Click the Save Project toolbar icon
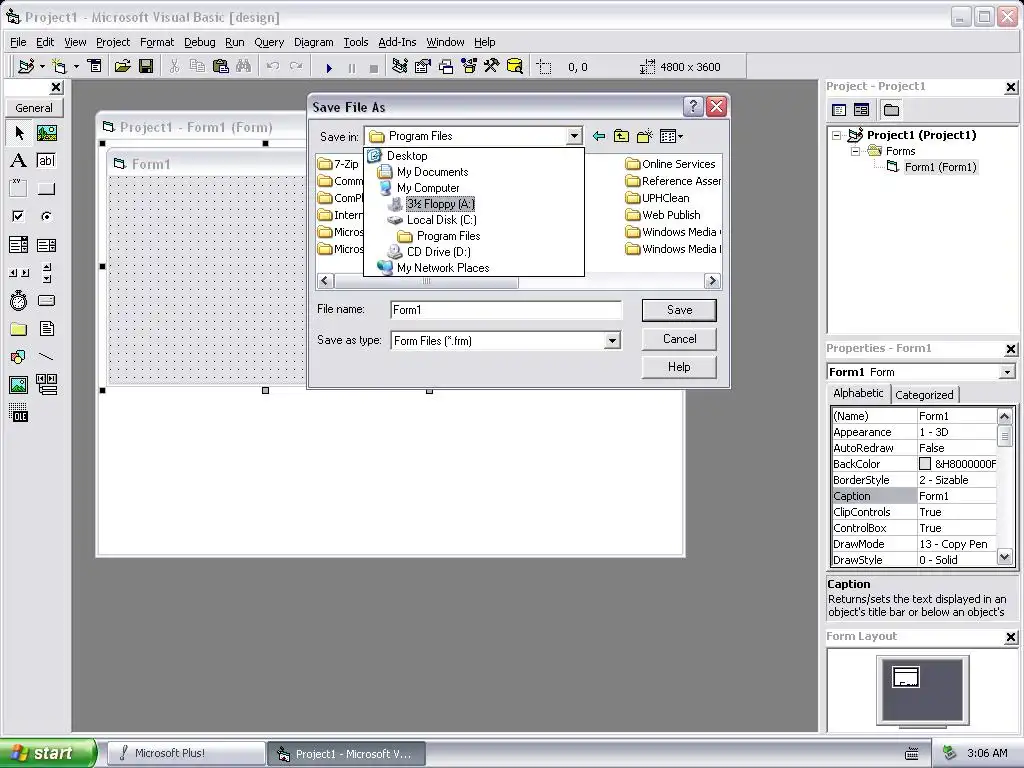 pos(146,67)
